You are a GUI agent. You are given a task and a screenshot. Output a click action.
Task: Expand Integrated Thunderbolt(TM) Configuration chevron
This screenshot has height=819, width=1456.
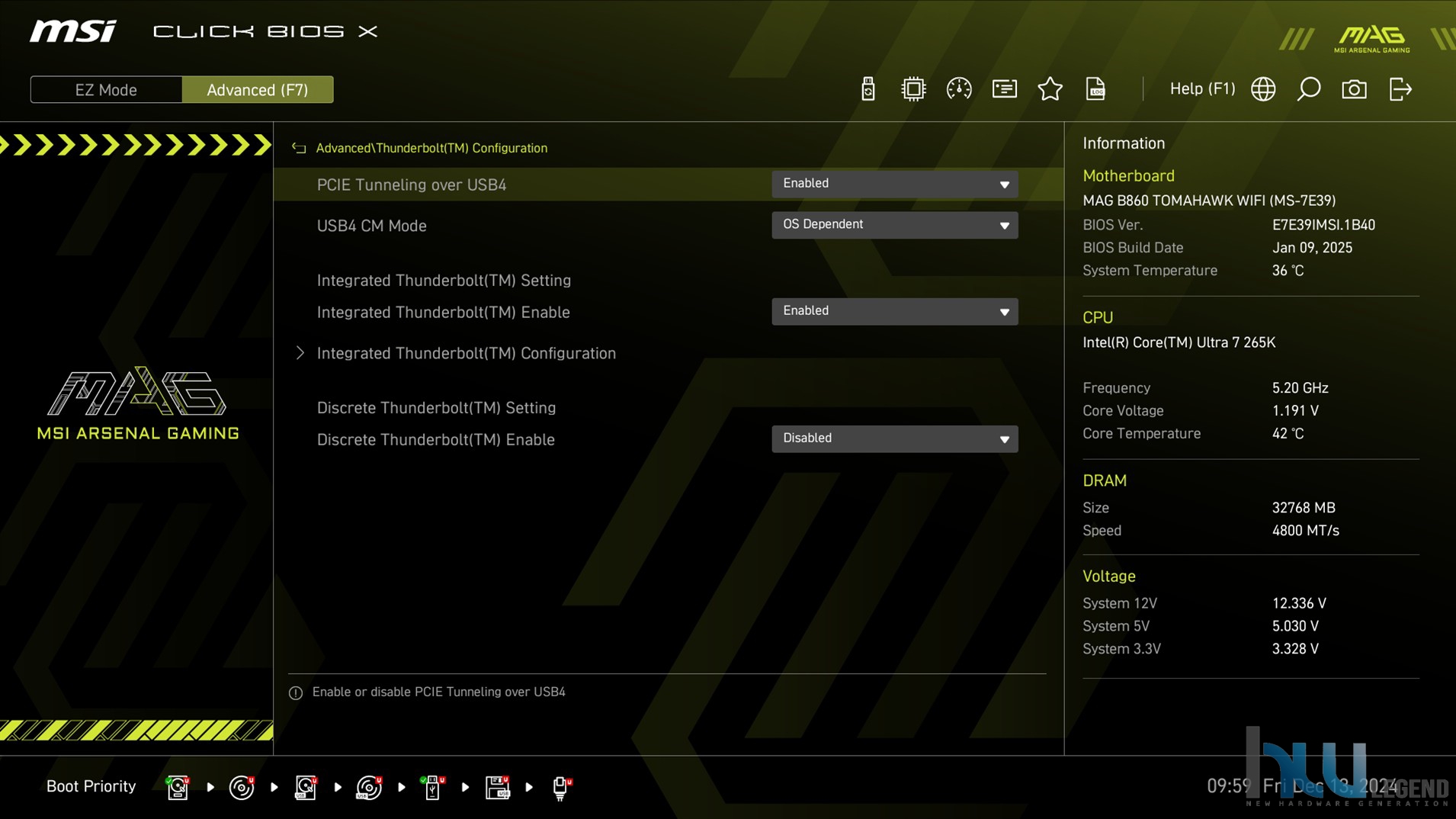[300, 353]
